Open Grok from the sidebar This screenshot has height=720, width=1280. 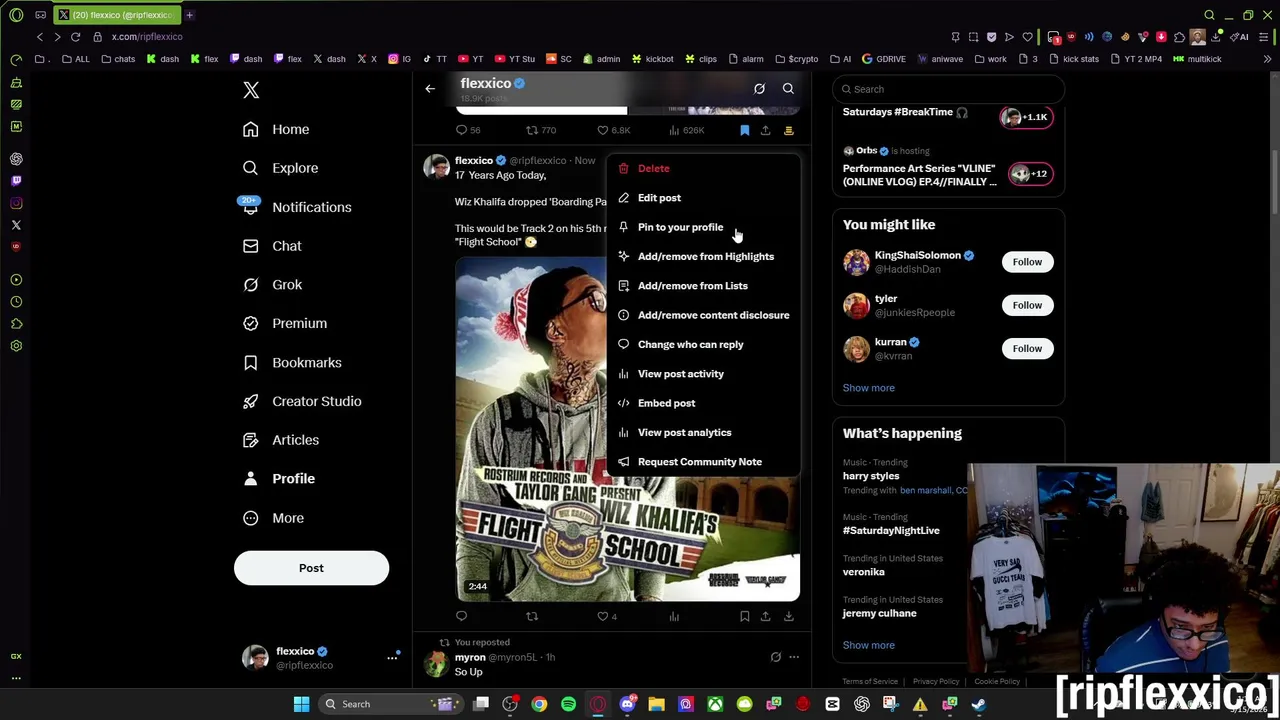pyautogui.click(x=272, y=285)
